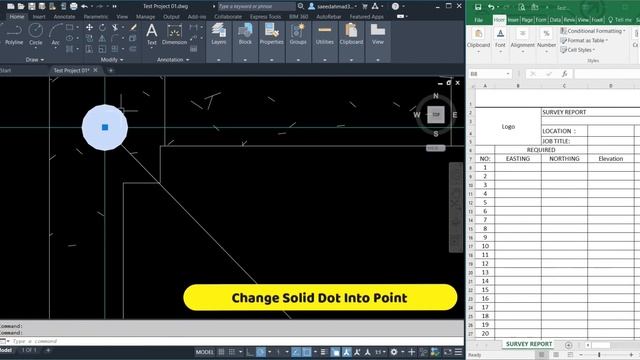Open the Excel Name Box dropdown arrow

(508, 74)
